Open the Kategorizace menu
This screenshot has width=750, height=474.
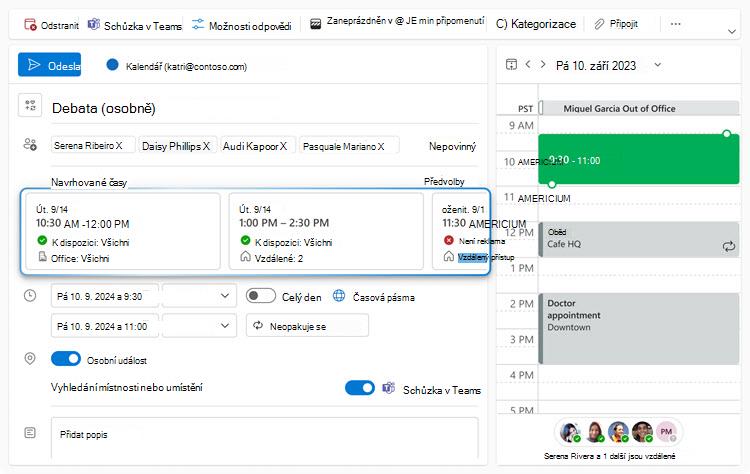tap(536, 24)
